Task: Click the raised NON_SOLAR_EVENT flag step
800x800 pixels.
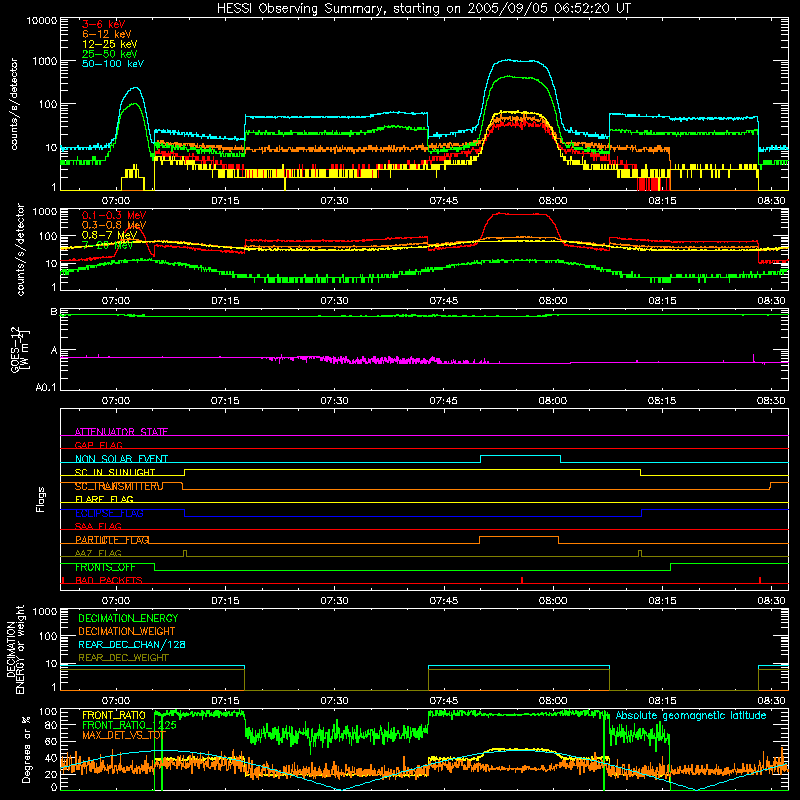Action: pos(520,456)
